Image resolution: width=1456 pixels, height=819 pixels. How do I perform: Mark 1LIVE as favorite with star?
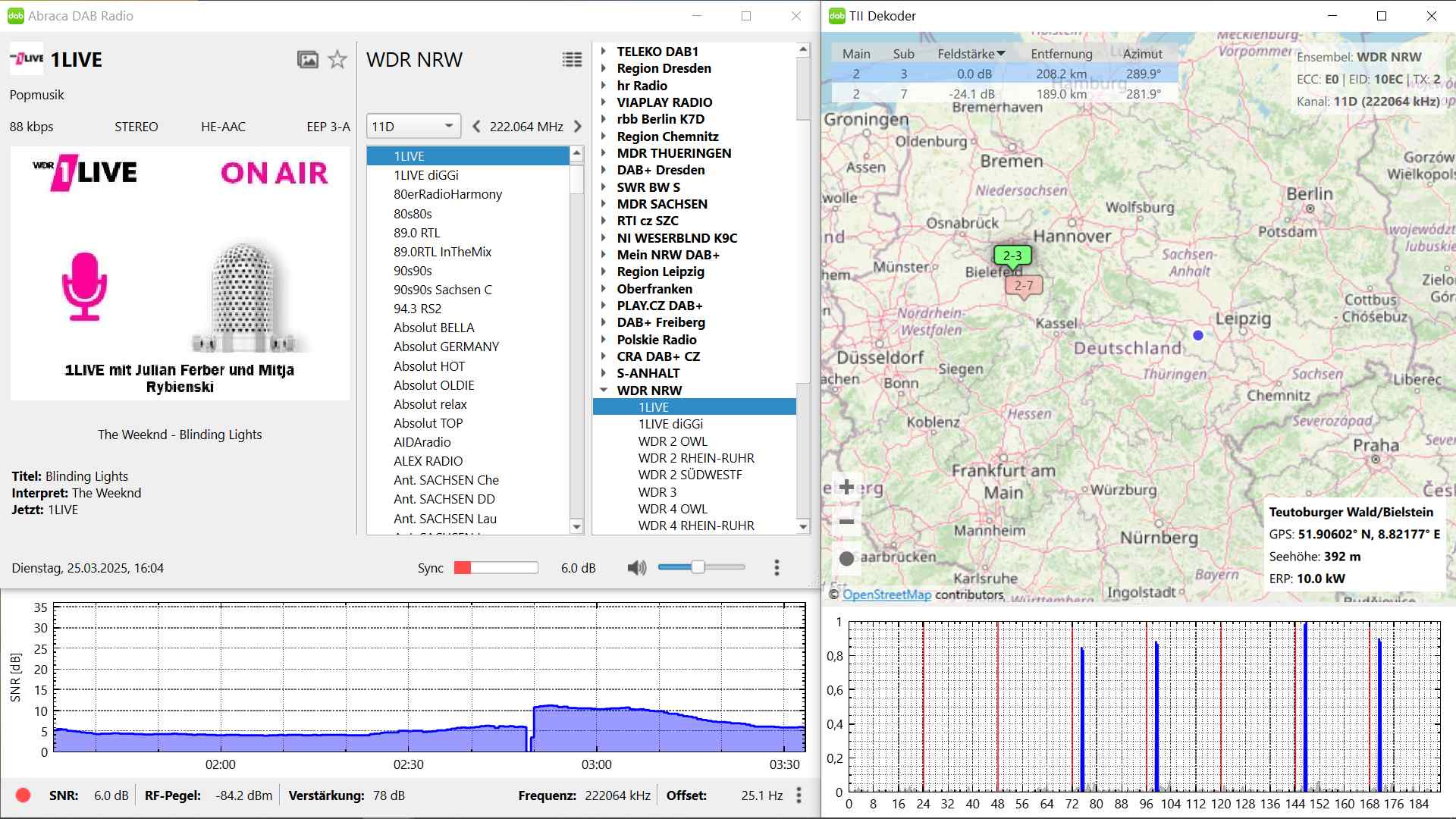(337, 60)
